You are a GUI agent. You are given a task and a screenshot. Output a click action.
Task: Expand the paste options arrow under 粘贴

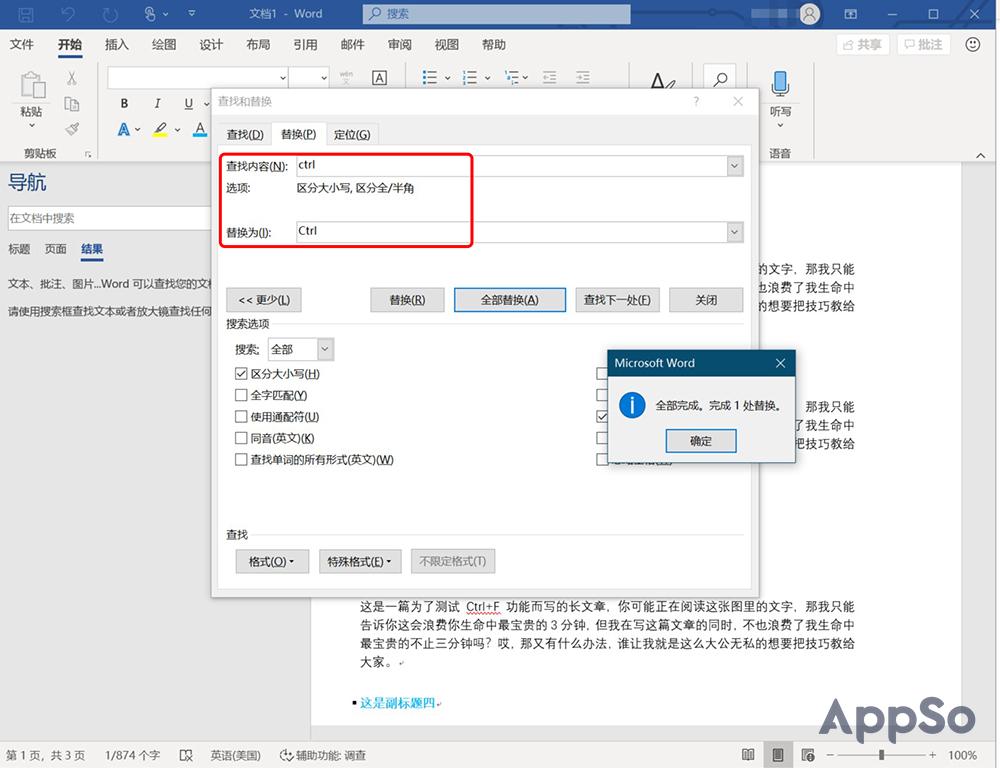[x=32, y=126]
